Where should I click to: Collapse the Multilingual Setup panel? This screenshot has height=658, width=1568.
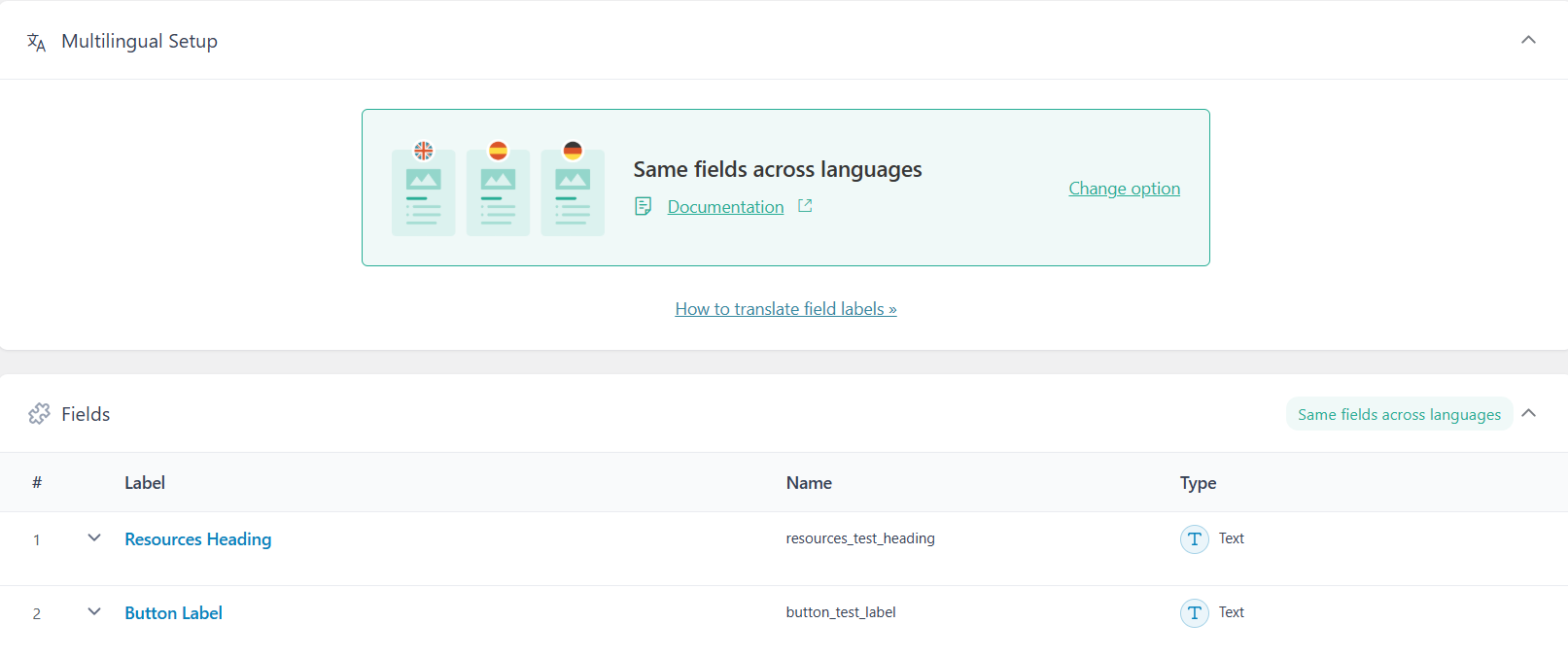pyautogui.click(x=1528, y=40)
